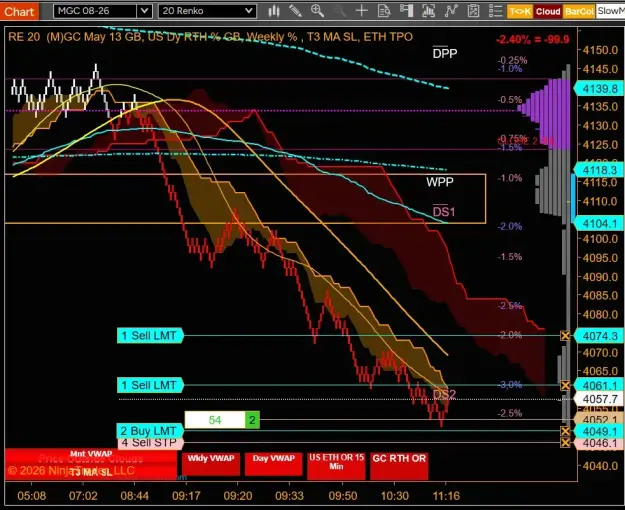Select the 4 Sell STP order flag
Viewport: 625px width, 510px height.
150,442
